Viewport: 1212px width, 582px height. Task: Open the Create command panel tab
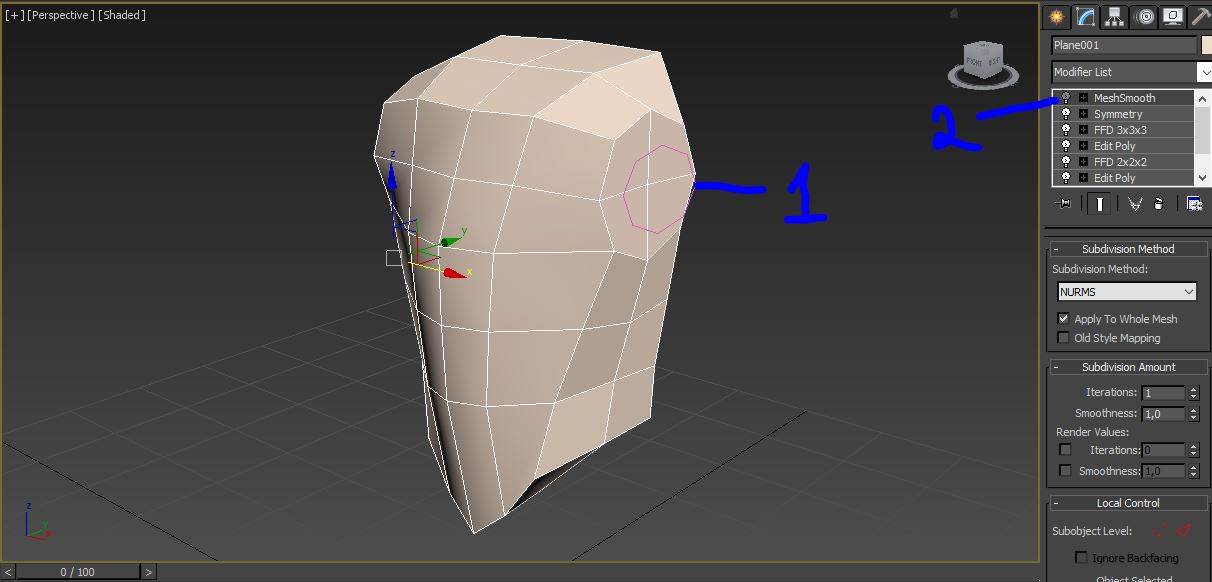tap(1055, 17)
